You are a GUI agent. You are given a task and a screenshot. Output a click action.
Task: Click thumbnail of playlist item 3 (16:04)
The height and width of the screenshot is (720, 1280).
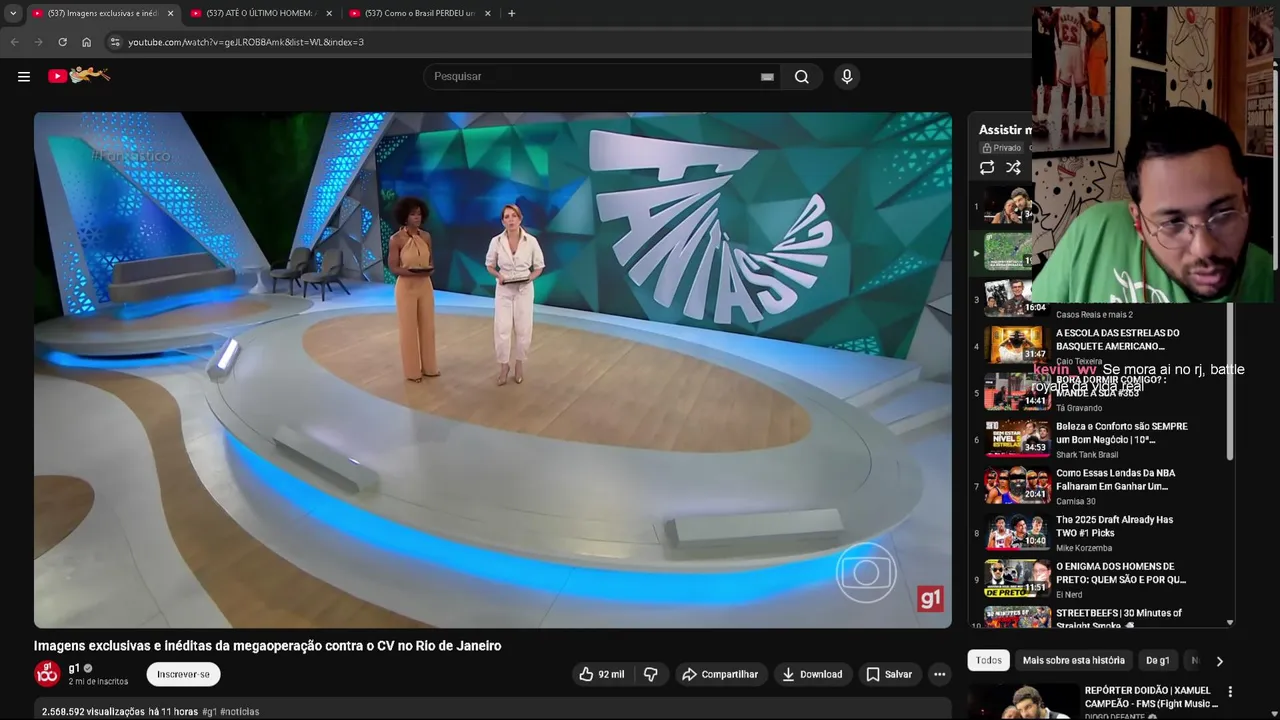(1017, 298)
